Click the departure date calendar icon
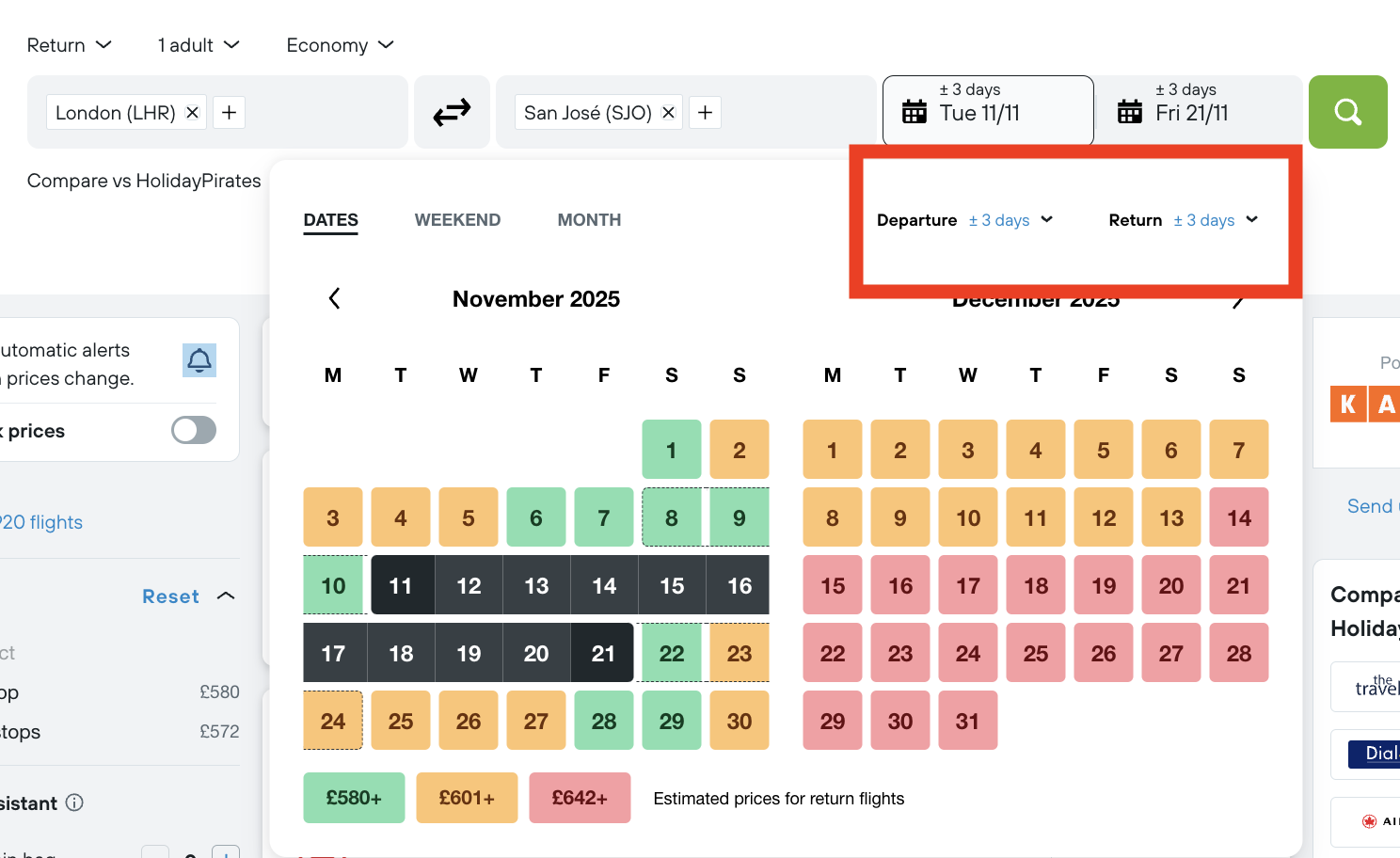Image resolution: width=1400 pixels, height=858 pixels. tap(915, 112)
